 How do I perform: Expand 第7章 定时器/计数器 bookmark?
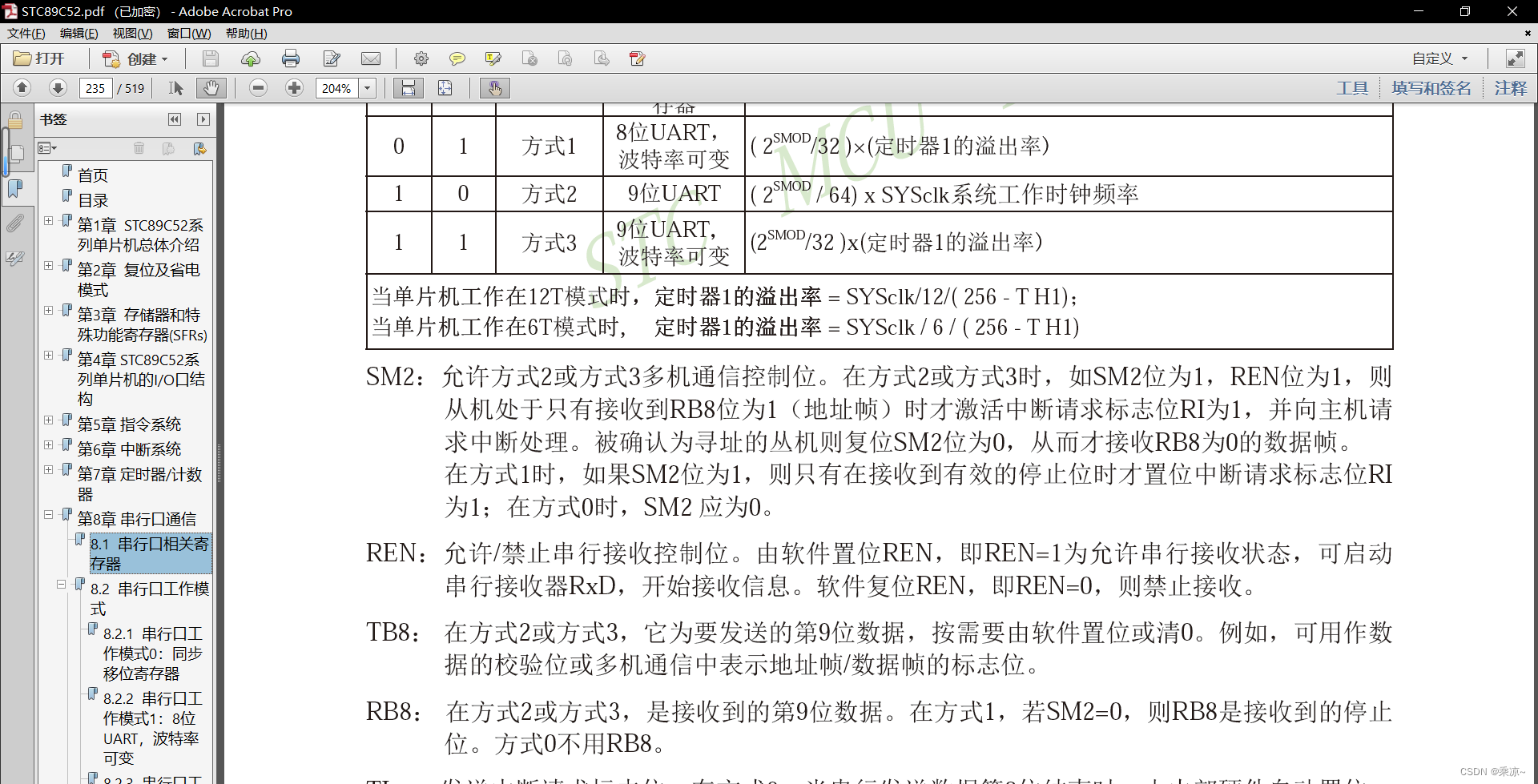tap(49, 469)
